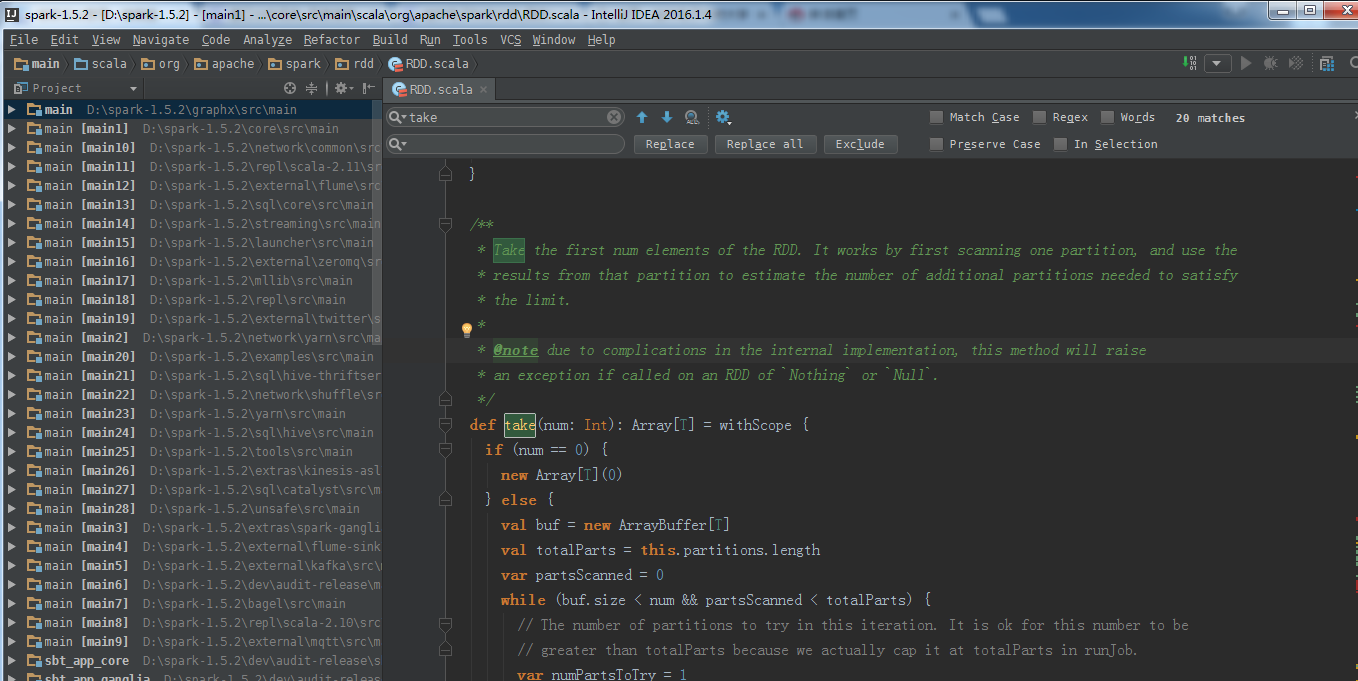Open the search options gear icon
Viewport: 1358px width, 681px height.
pos(723,117)
